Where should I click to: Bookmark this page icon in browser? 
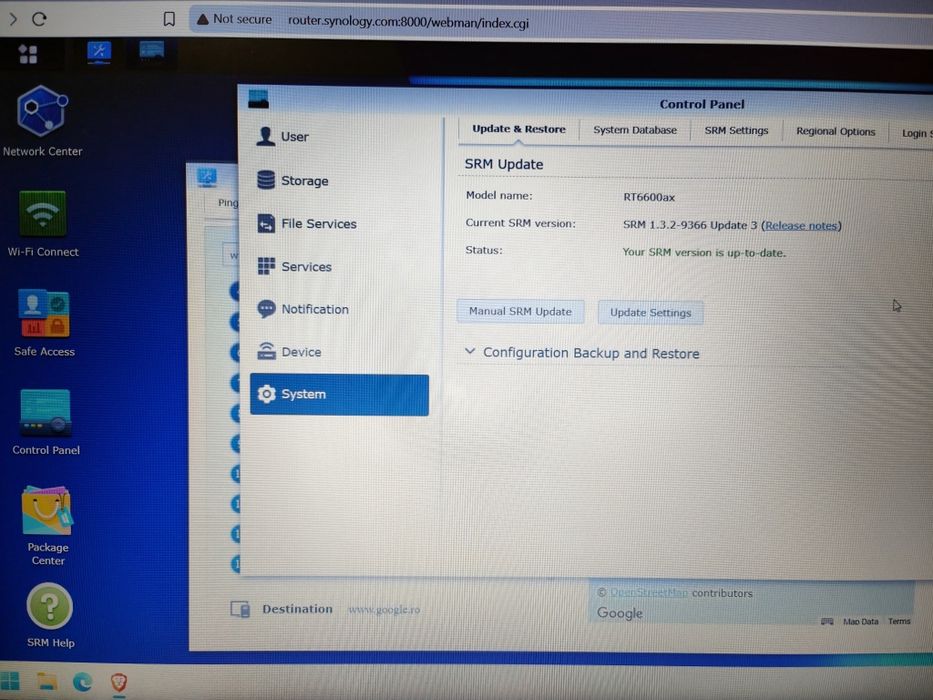(x=169, y=19)
